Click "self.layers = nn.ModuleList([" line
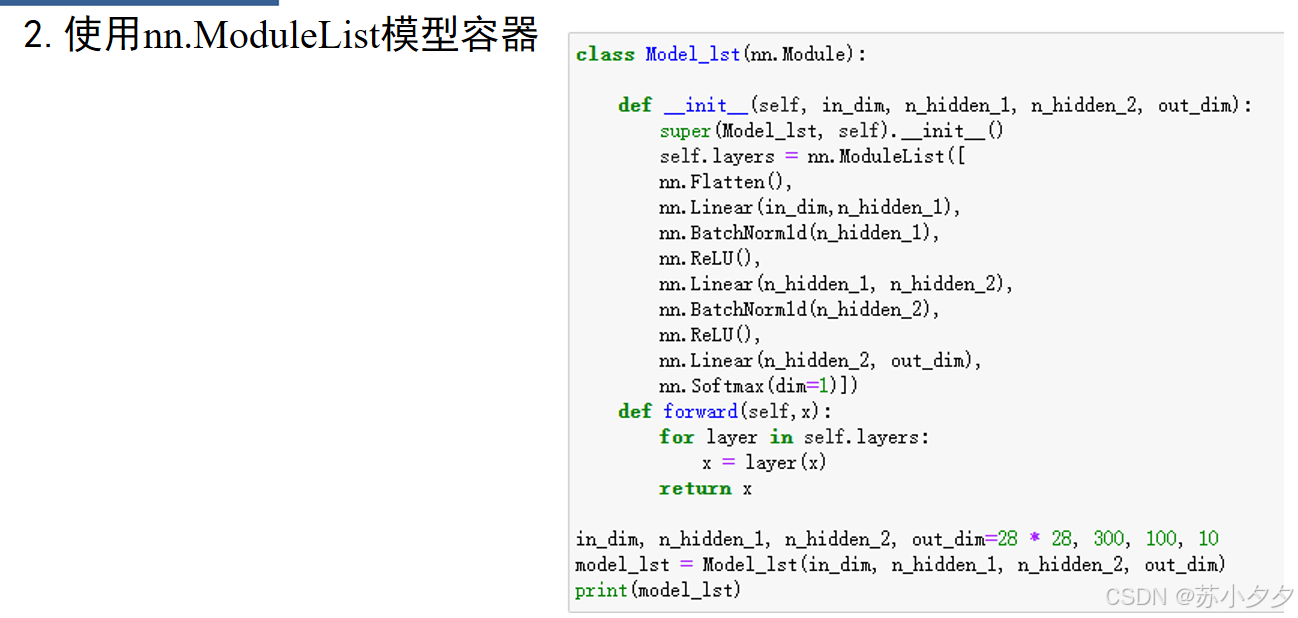Screen dimensions: 1298x618 pyautogui.click(x=812, y=157)
